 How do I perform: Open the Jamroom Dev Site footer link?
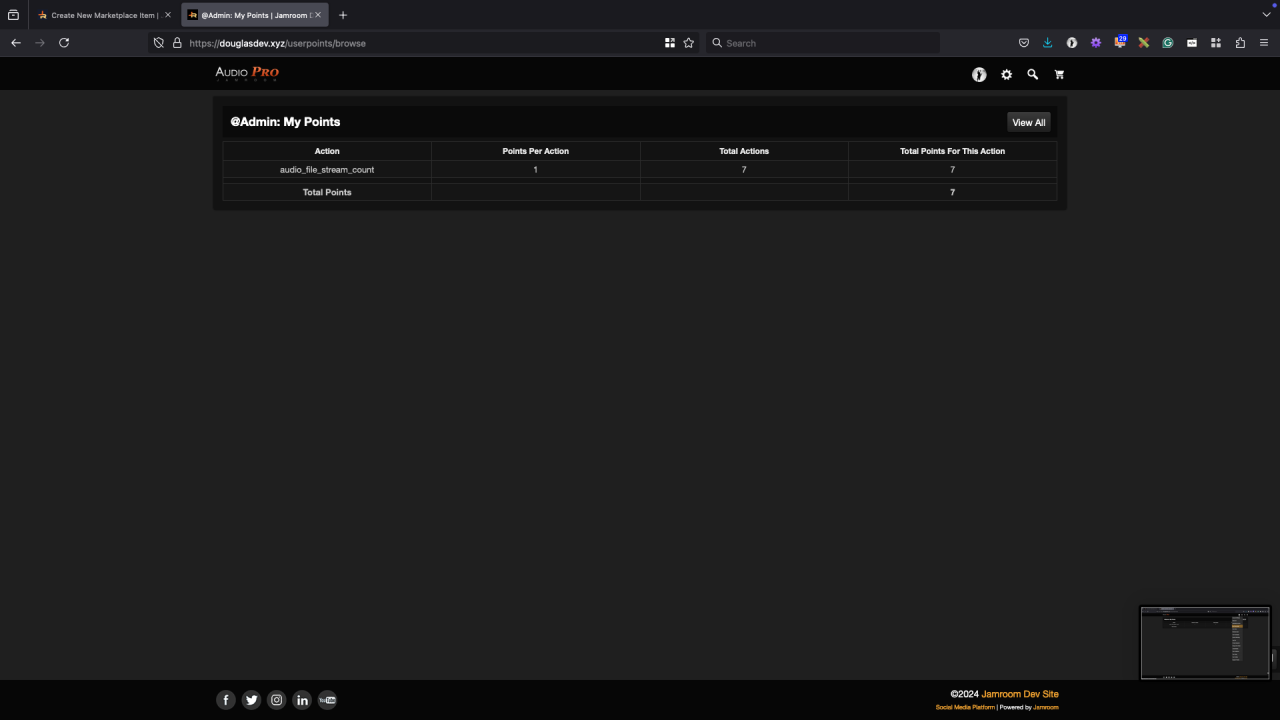point(1020,694)
